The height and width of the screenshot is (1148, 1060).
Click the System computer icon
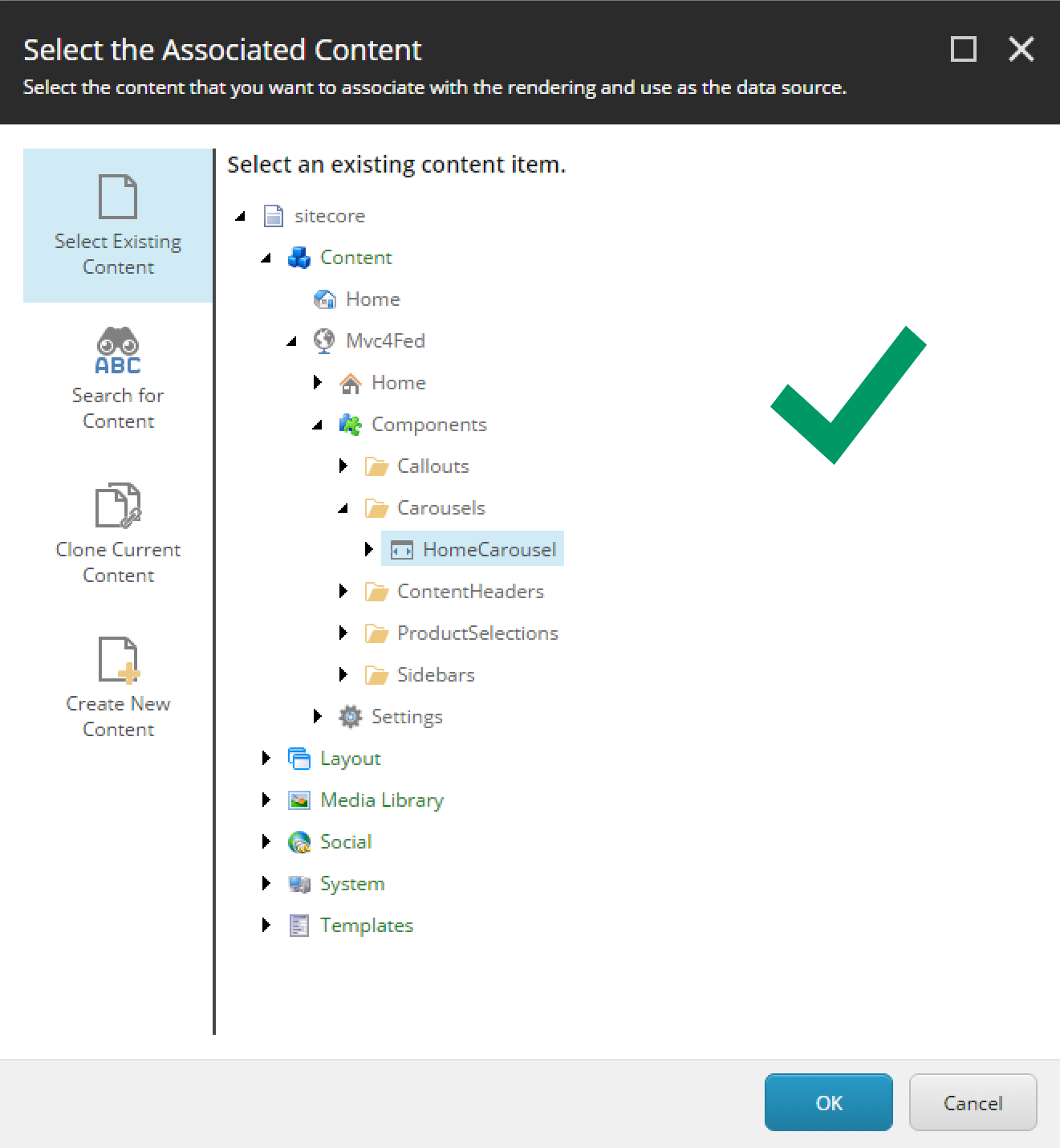pos(298,883)
